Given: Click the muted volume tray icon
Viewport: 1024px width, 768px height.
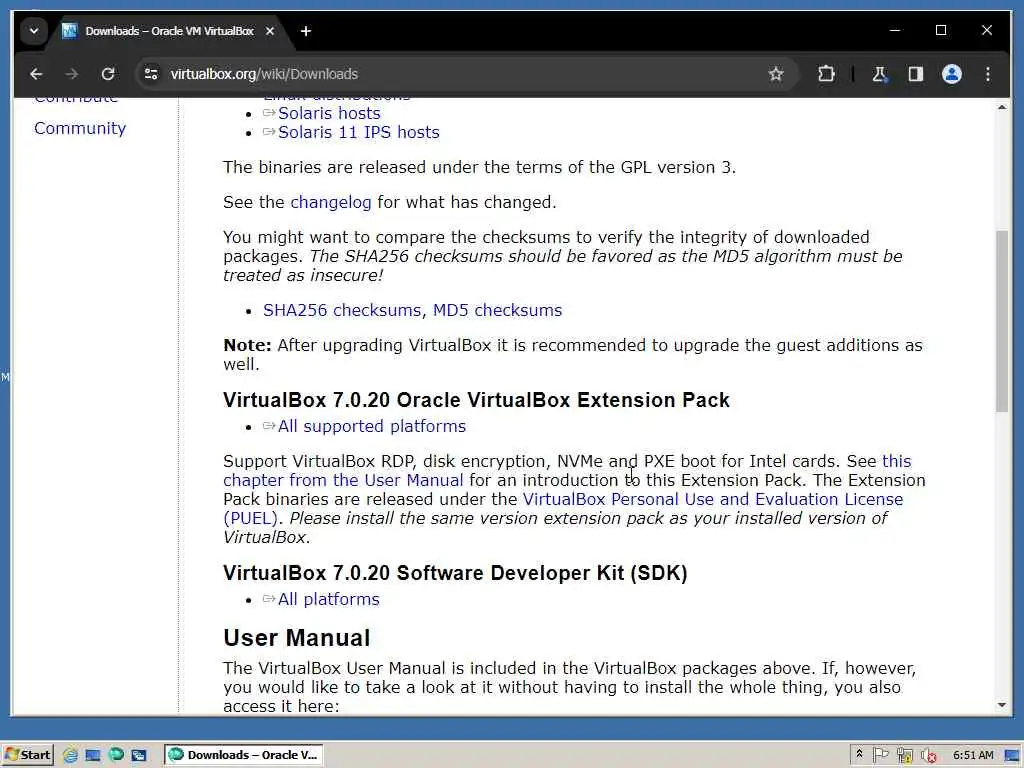Looking at the screenshot, I should pyautogui.click(x=928, y=755).
